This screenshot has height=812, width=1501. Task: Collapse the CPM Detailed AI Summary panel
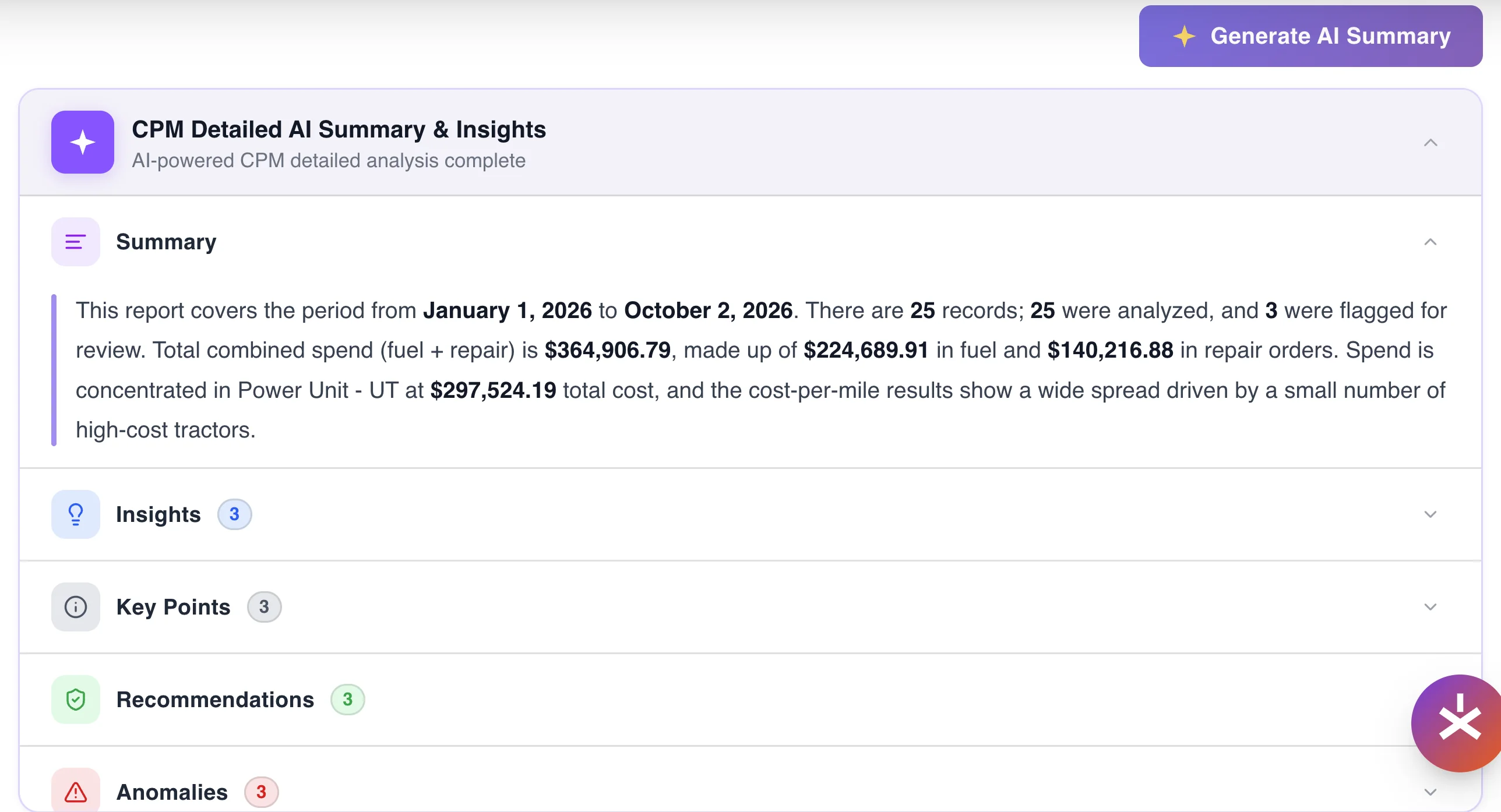(x=1430, y=143)
